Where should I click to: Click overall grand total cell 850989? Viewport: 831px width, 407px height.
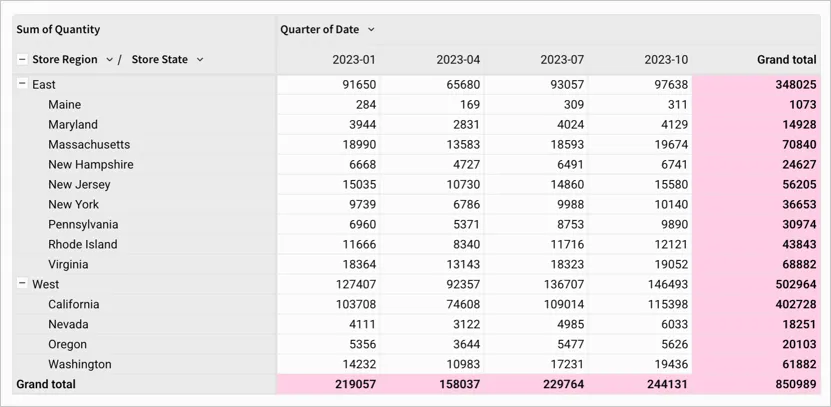[x=756, y=384]
